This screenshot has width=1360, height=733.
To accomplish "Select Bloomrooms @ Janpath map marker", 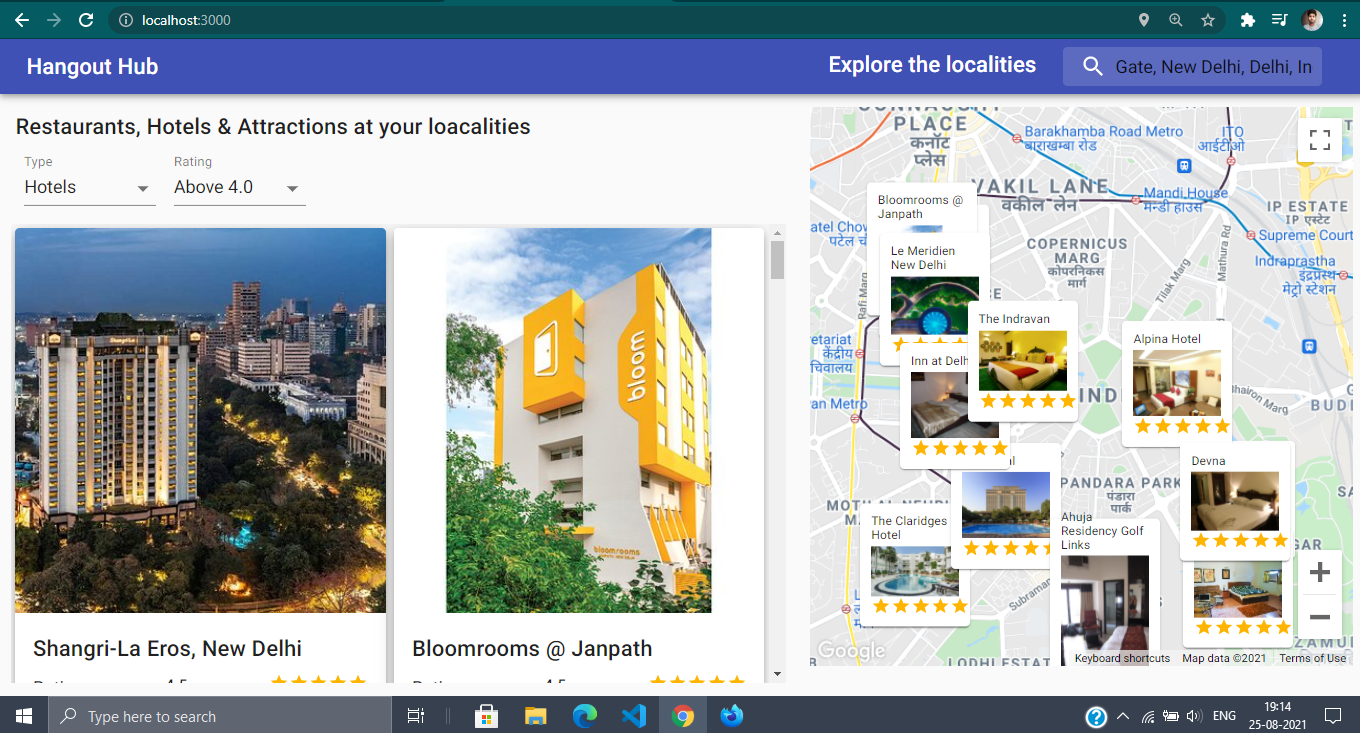I will point(920,208).
